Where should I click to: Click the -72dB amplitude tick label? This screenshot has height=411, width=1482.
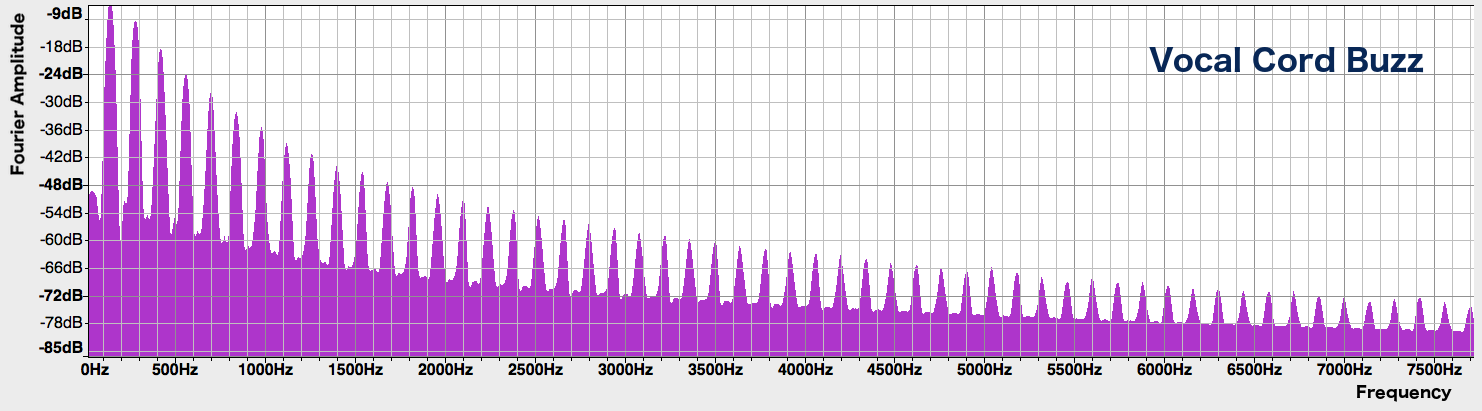click(x=61, y=296)
